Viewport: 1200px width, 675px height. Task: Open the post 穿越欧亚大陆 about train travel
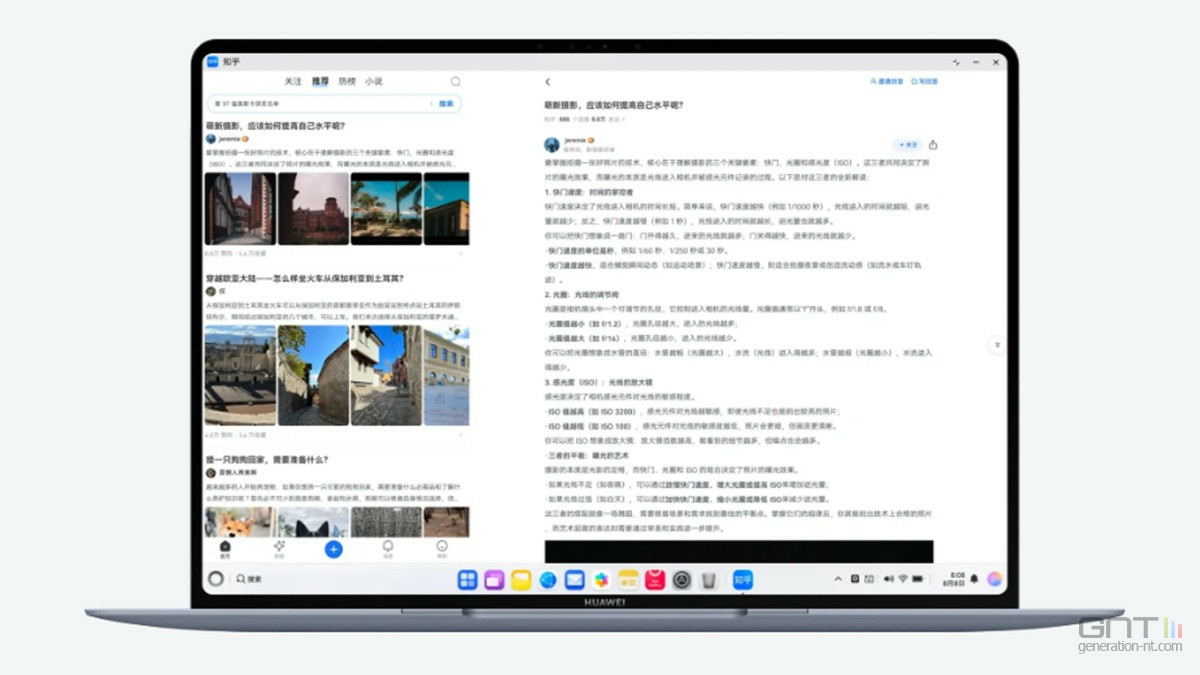point(304,278)
